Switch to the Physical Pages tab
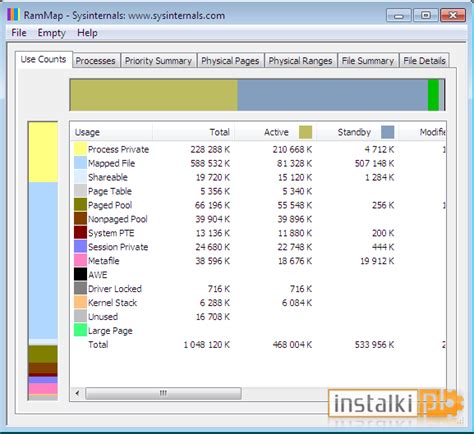Viewport: 474px width, 434px height. [230, 61]
